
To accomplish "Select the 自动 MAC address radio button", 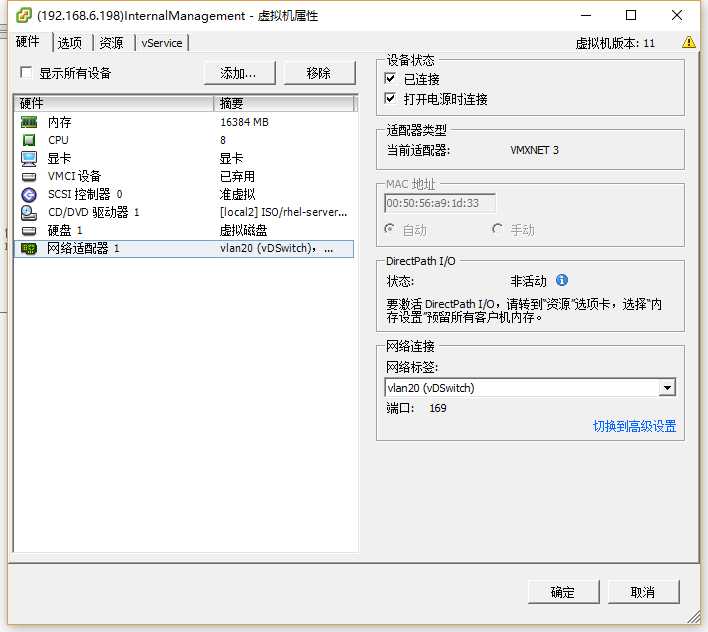I will tap(389, 229).
